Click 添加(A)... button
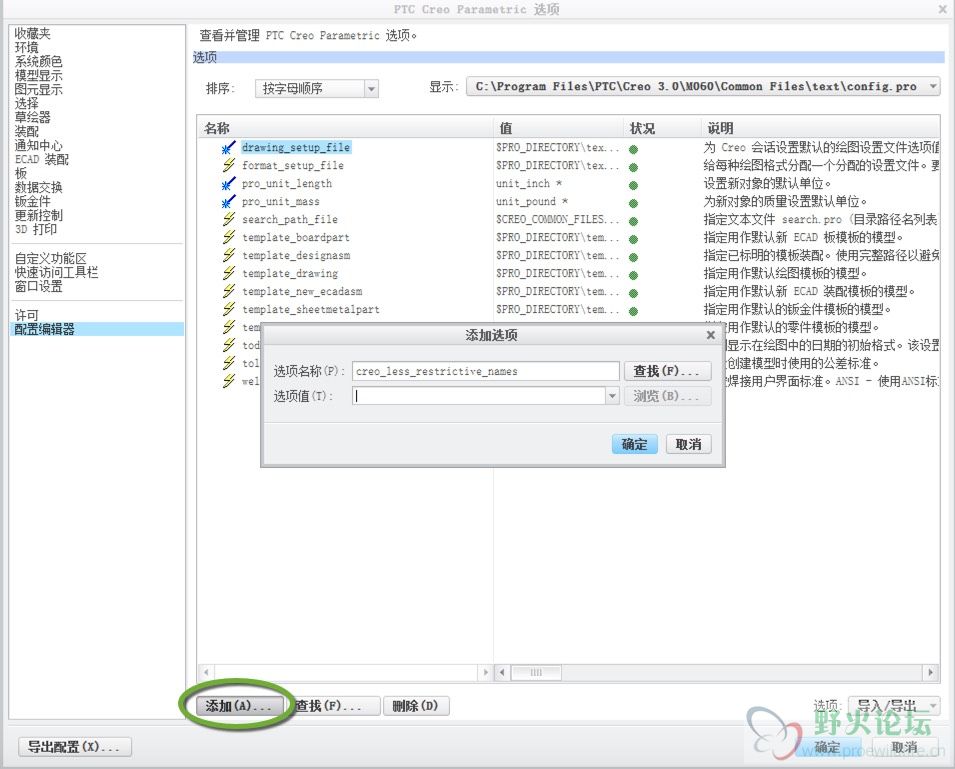Image resolution: width=955 pixels, height=769 pixels. [239, 706]
